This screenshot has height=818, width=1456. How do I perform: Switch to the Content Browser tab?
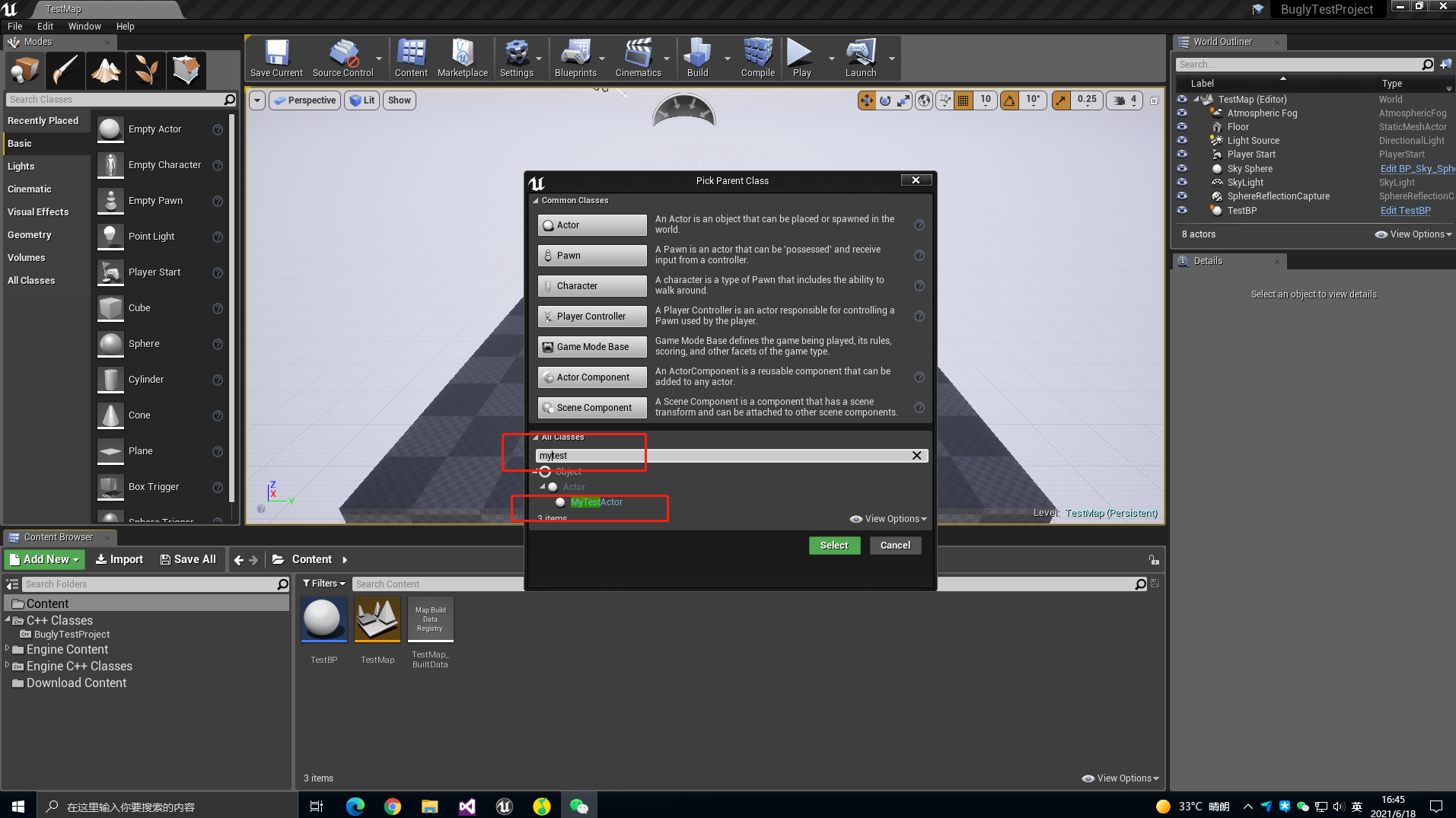coord(59,536)
